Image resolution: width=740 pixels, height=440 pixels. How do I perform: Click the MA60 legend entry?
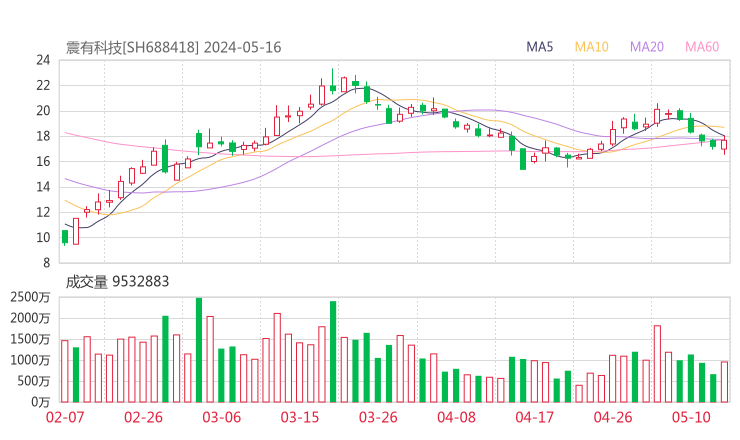point(701,47)
